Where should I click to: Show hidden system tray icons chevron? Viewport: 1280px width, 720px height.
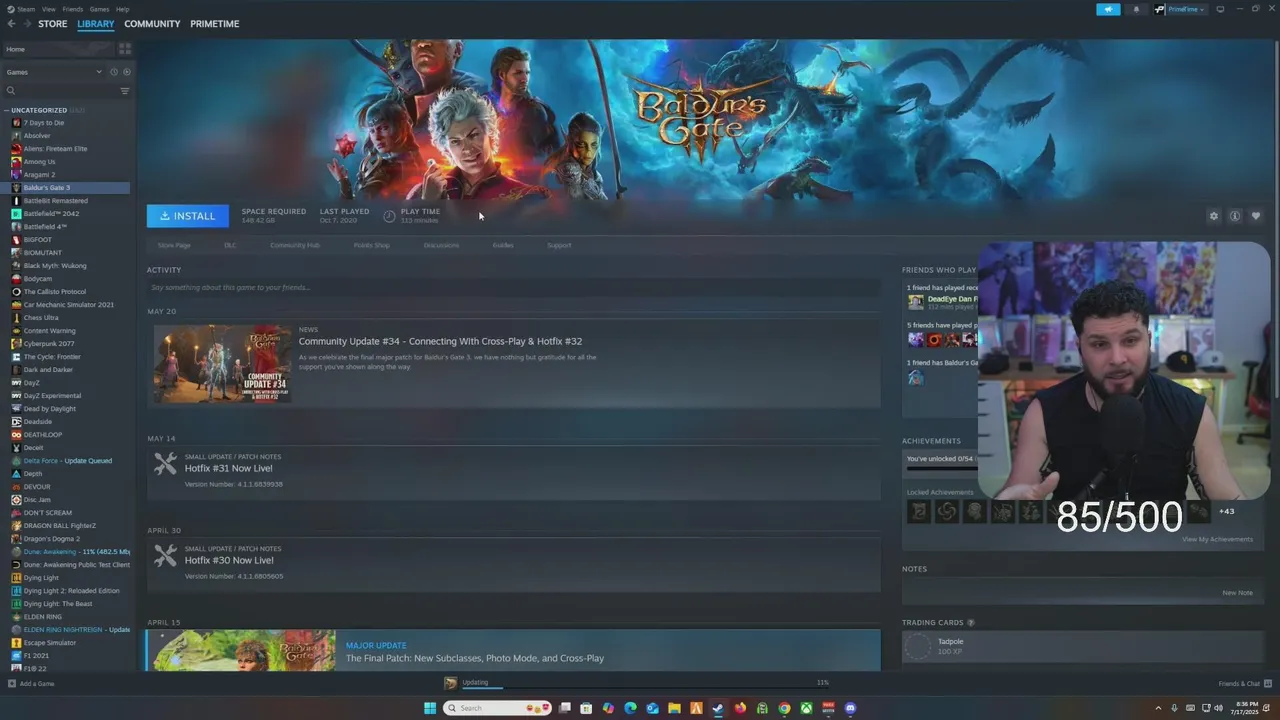[x=1159, y=708]
